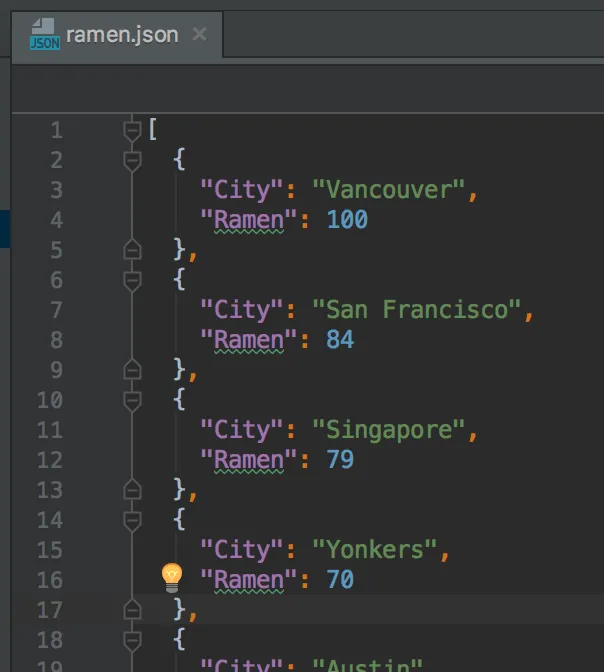Click the "Ramen" key on line 4
The image size is (604, 672).
tap(249, 219)
